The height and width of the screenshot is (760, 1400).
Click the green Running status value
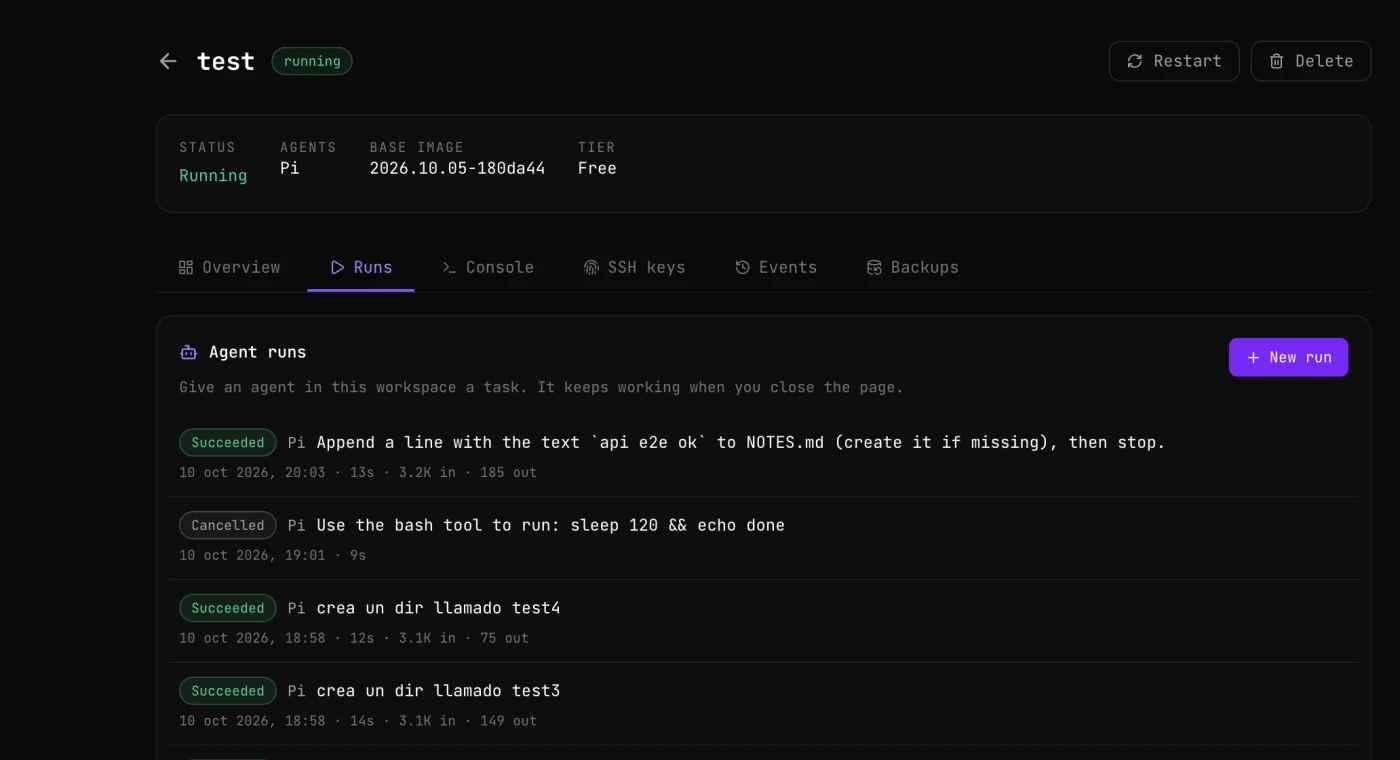point(213,175)
